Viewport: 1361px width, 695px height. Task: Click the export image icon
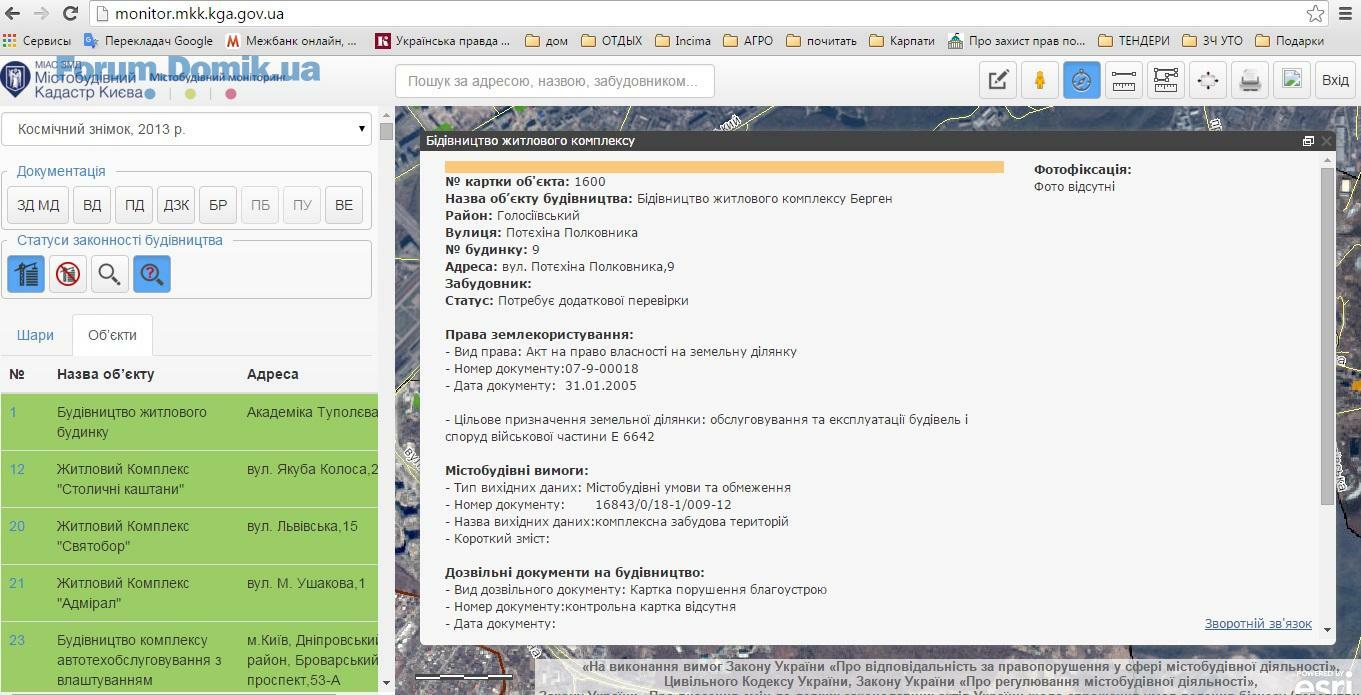click(x=1292, y=80)
